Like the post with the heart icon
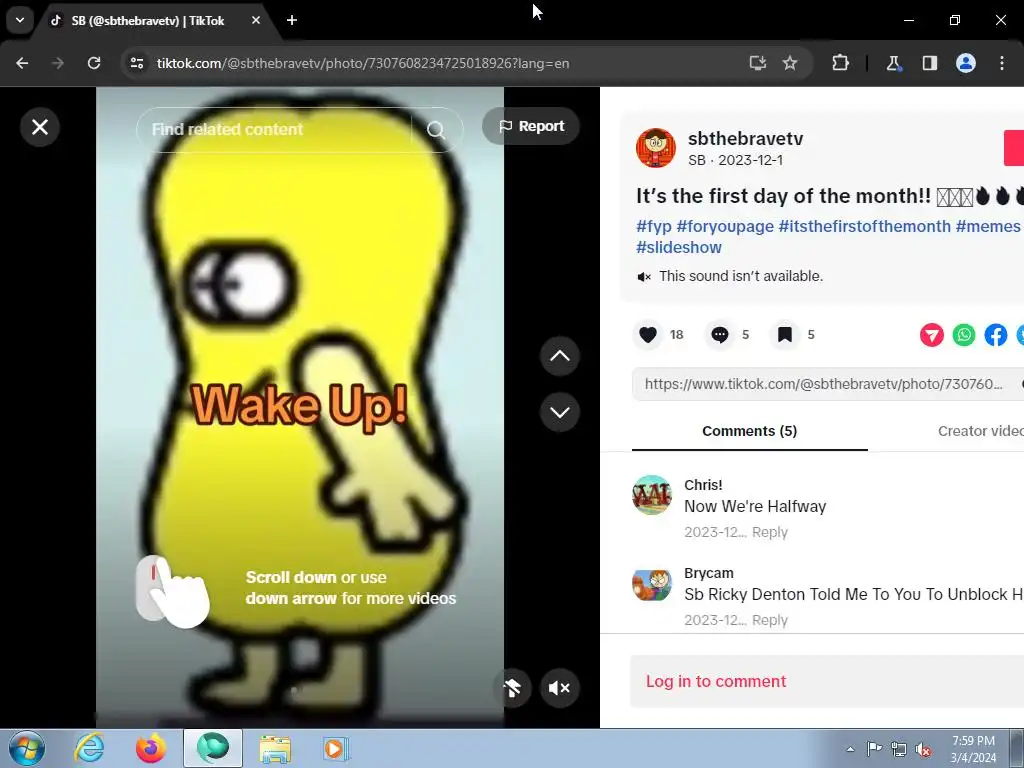The image size is (1024, 768). tap(648, 335)
